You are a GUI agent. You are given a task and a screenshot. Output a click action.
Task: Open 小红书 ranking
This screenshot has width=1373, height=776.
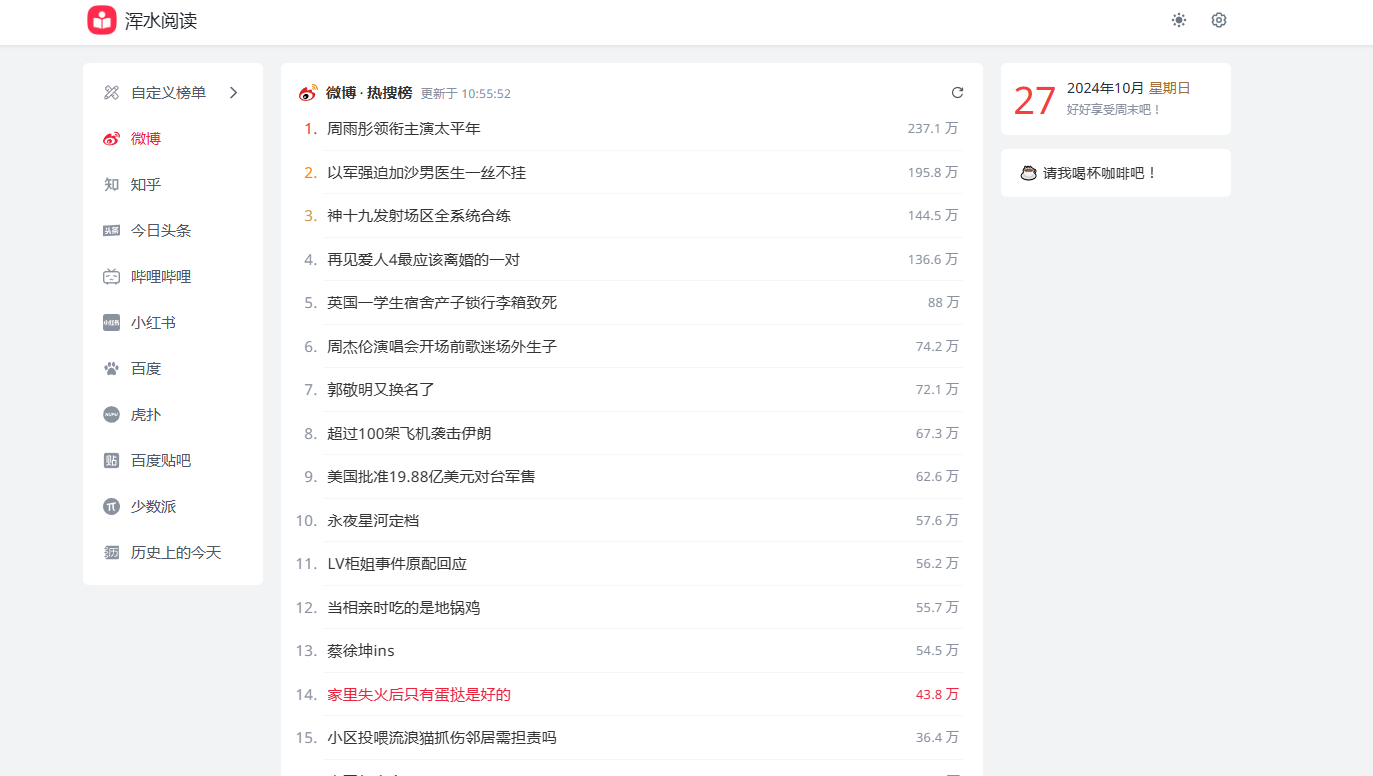pyautogui.click(x=173, y=323)
